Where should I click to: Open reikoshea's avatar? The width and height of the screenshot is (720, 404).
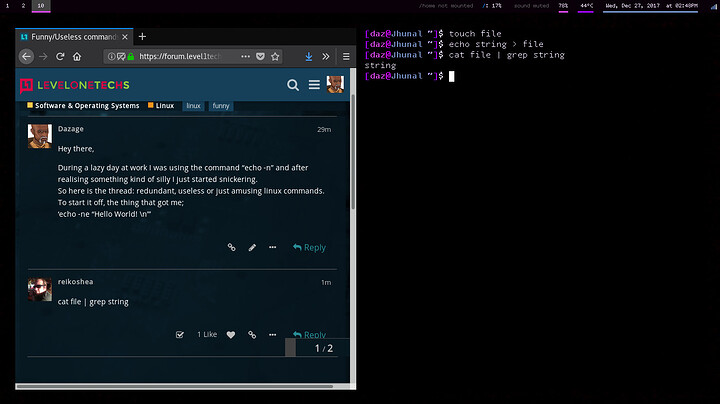40,289
